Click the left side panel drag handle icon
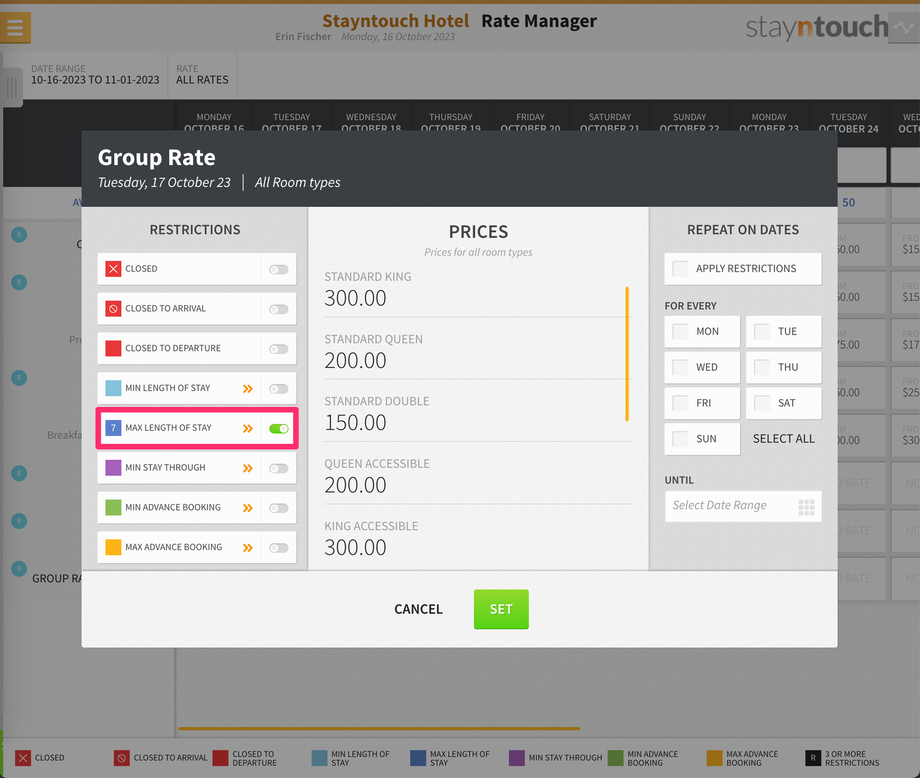The width and height of the screenshot is (920, 778). pyautogui.click(x=12, y=88)
